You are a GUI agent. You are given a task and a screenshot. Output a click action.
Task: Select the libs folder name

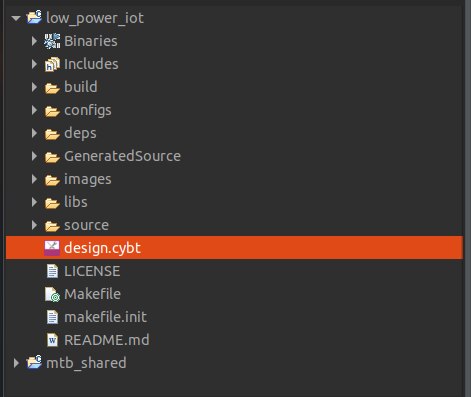pos(76,202)
